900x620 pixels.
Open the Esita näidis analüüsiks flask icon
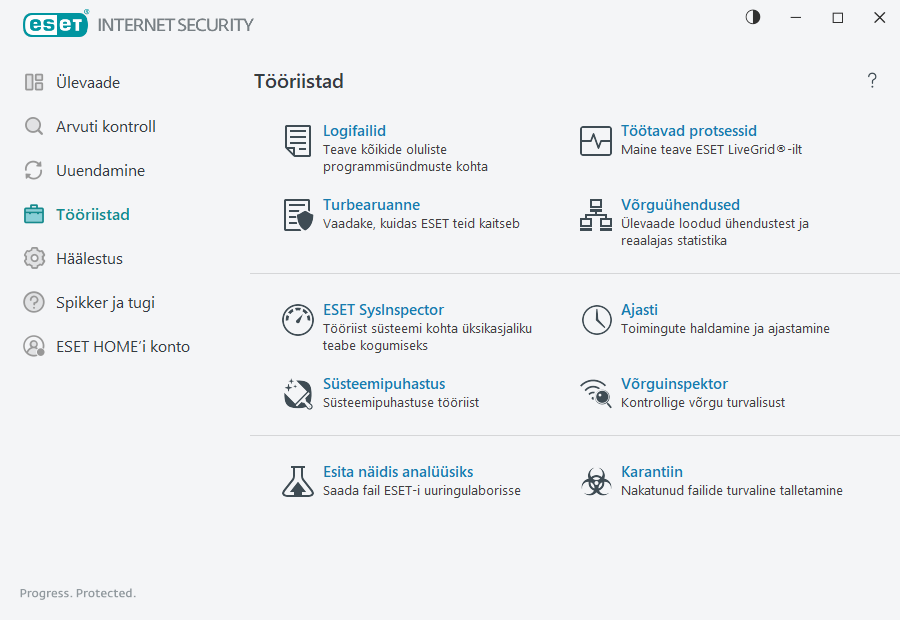[x=297, y=482]
